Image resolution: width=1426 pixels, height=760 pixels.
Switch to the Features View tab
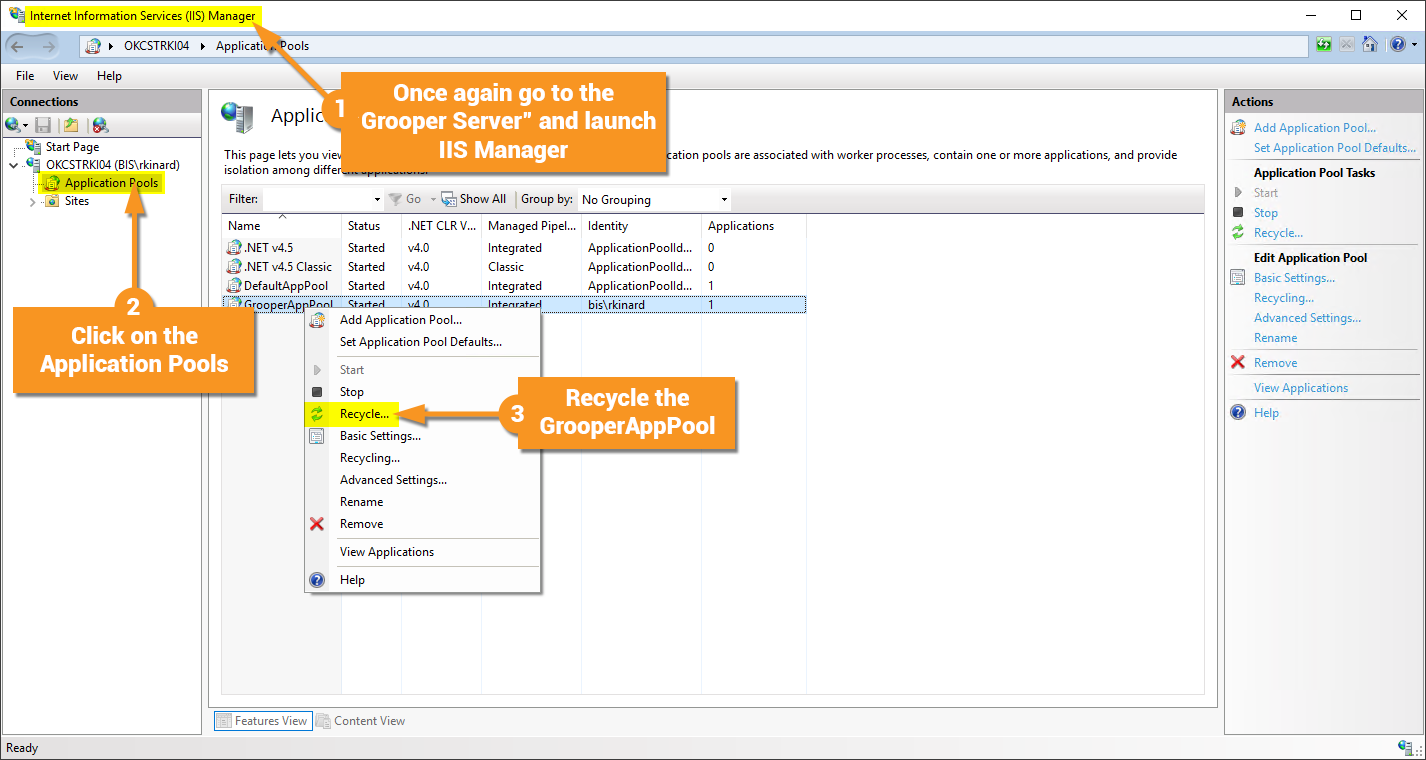(x=263, y=721)
